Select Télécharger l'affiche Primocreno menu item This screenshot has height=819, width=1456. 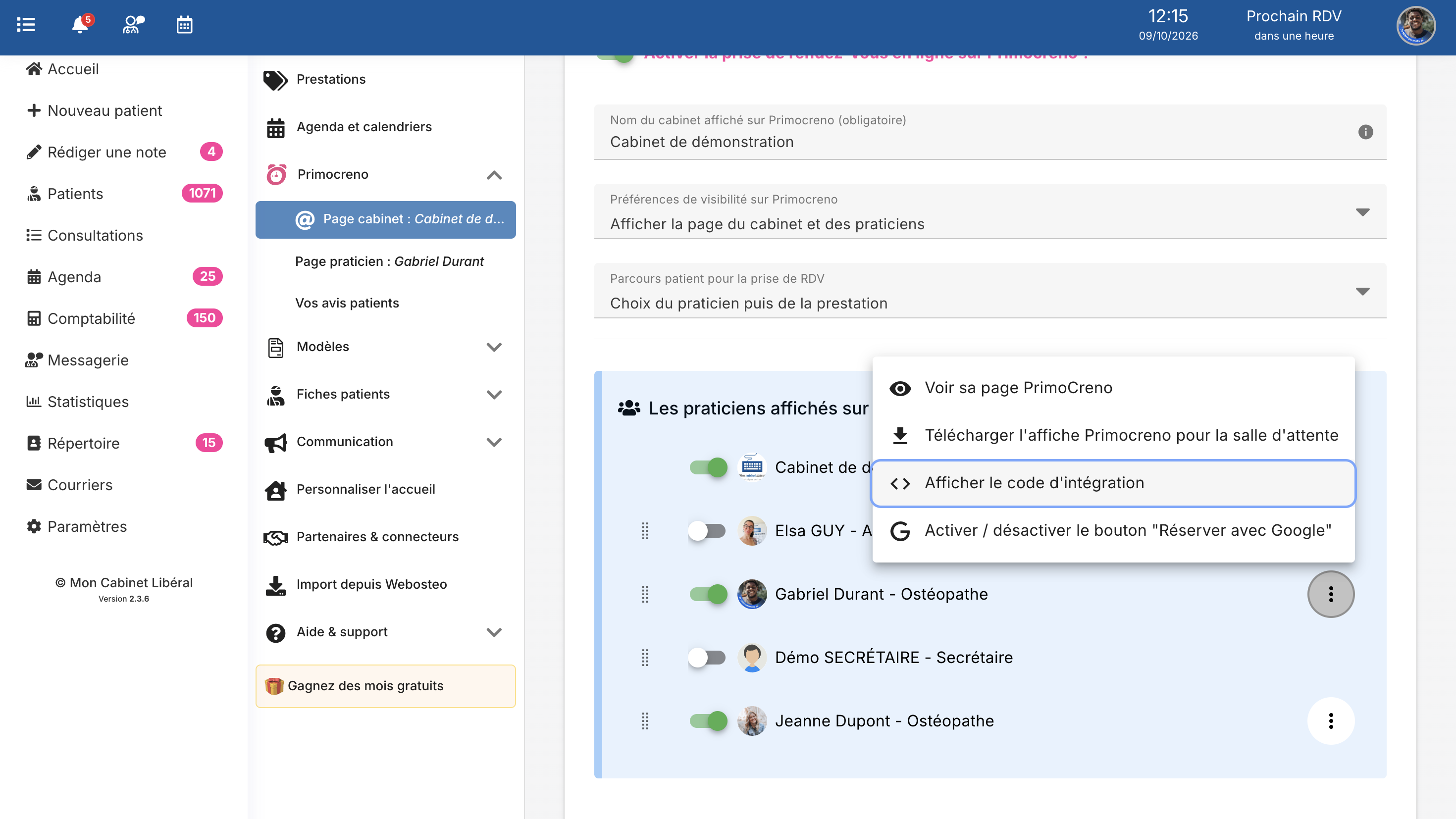click(x=1113, y=435)
